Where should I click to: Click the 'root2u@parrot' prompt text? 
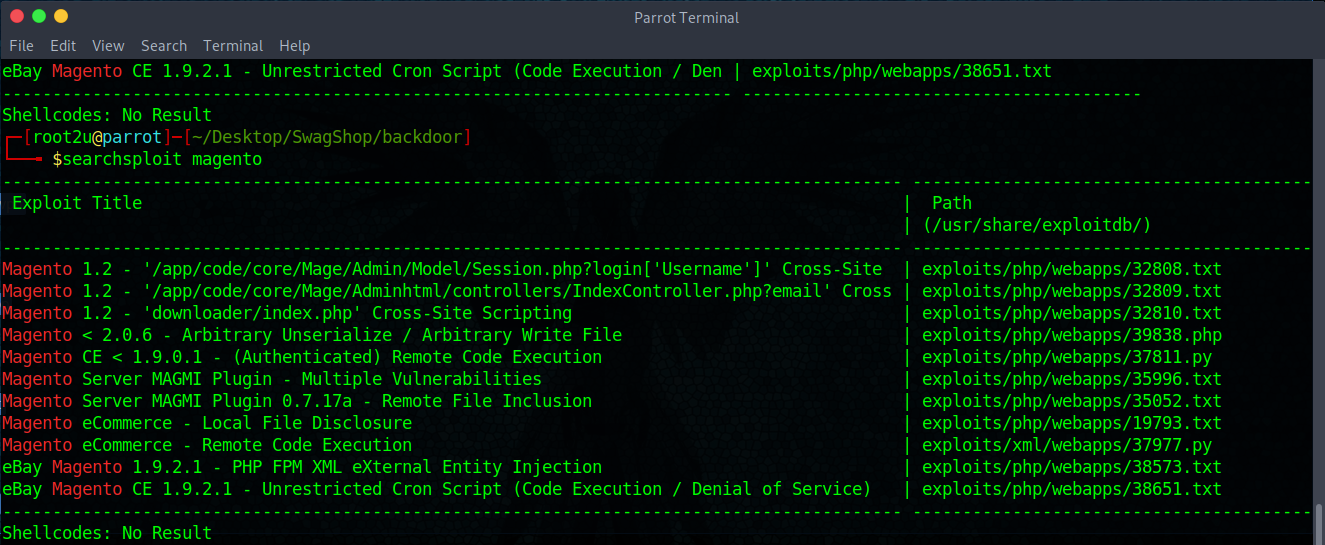point(97,137)
